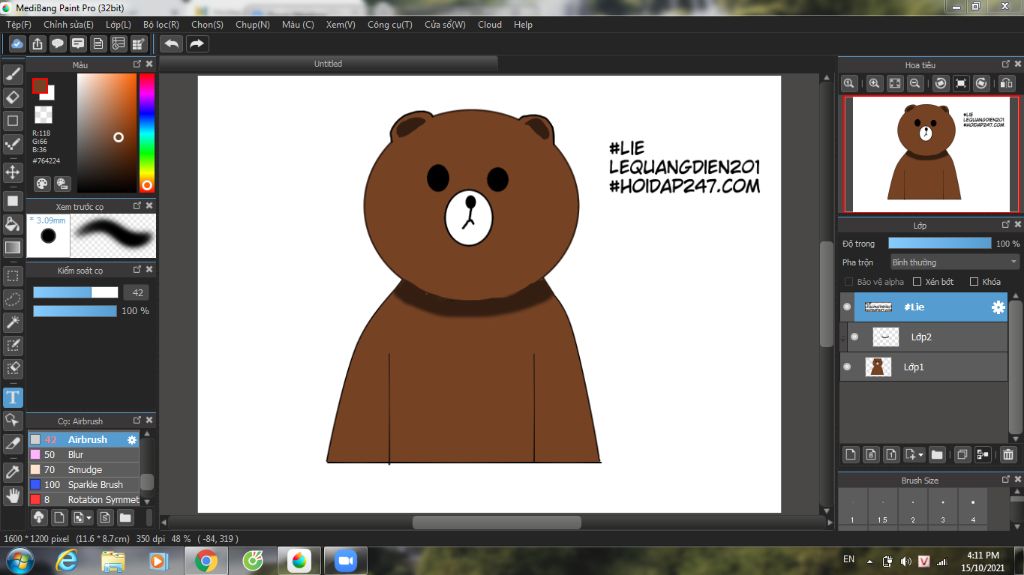Open Airbrush brush settings gear
Image resolution: width=1024 pixels, height=575 pixels.
tap(132, 440)
